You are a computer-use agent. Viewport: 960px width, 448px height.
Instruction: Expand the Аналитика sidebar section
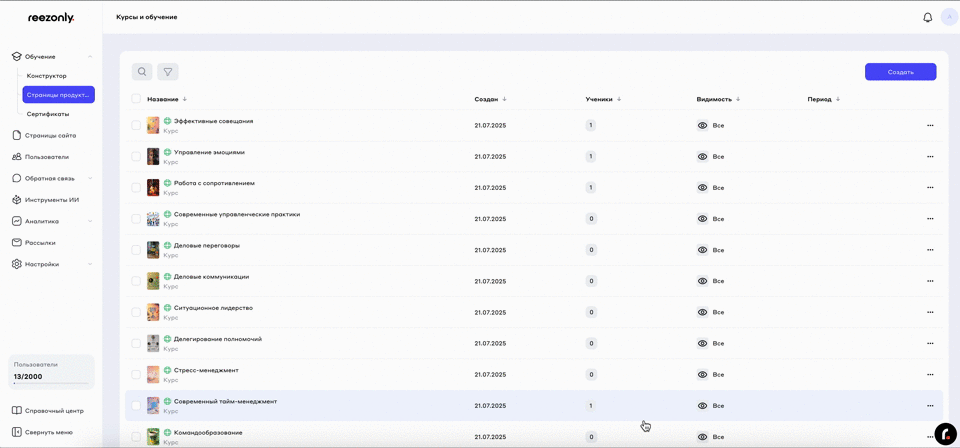pyautogui.click(x=90, y=221)
